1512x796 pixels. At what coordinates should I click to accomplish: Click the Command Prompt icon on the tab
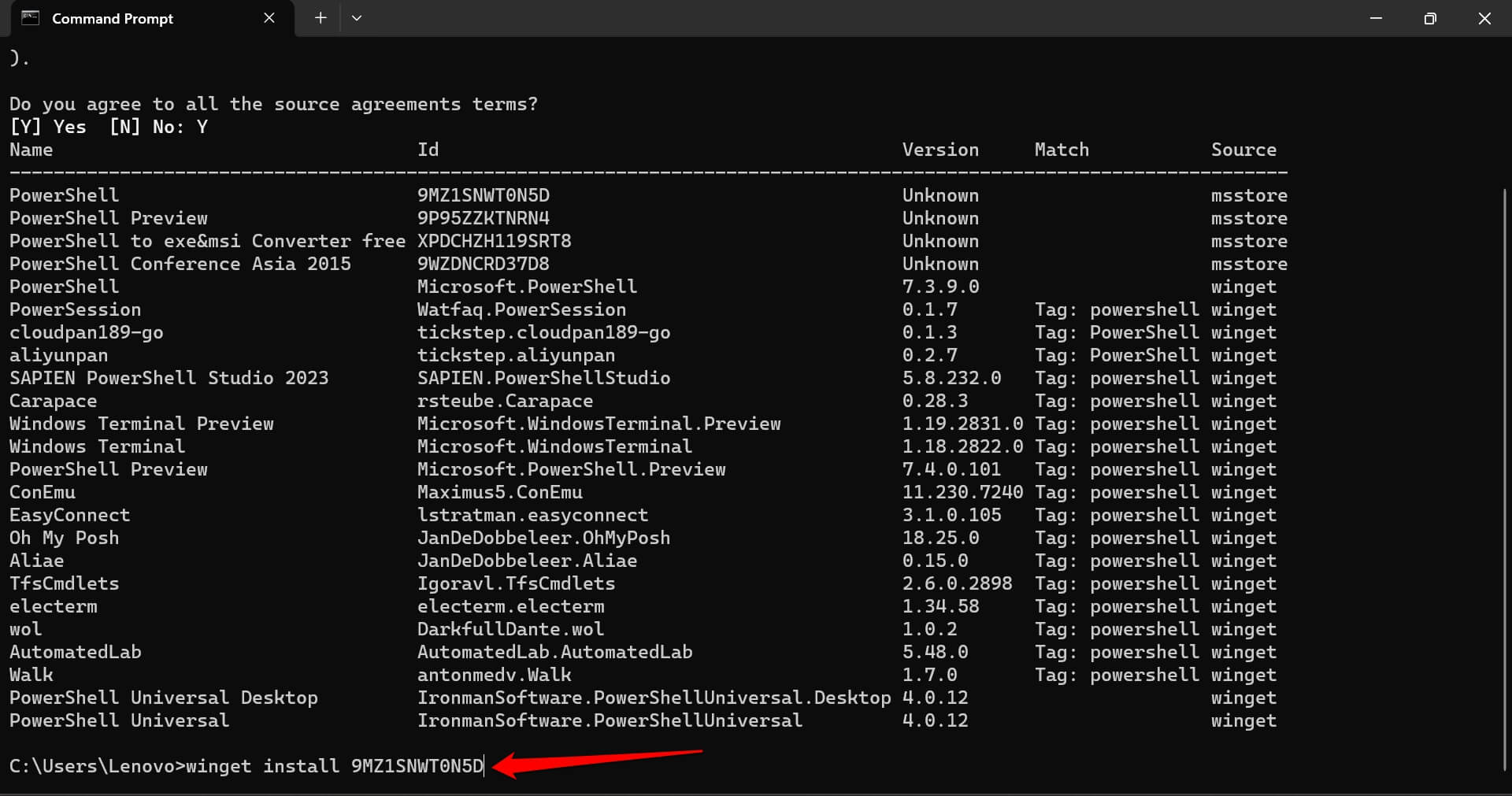(29, 17)
